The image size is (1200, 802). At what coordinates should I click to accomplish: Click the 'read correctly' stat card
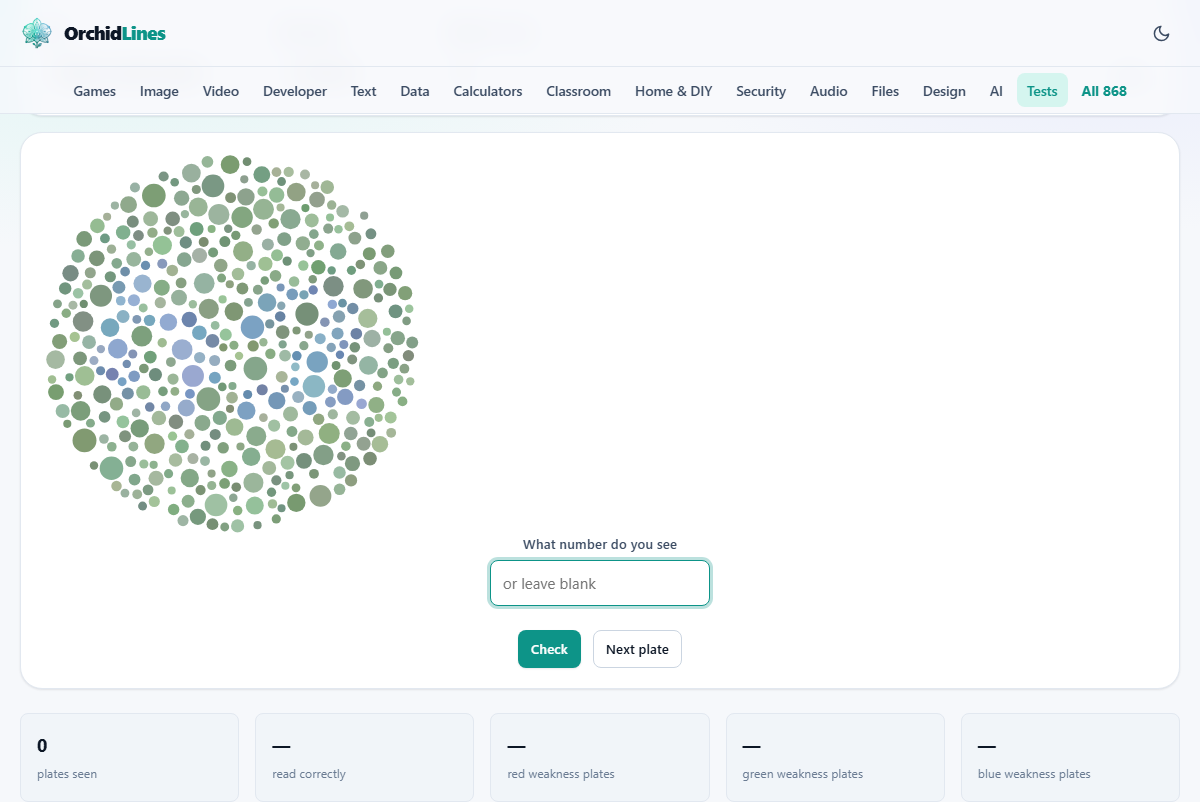pos(364,757)
